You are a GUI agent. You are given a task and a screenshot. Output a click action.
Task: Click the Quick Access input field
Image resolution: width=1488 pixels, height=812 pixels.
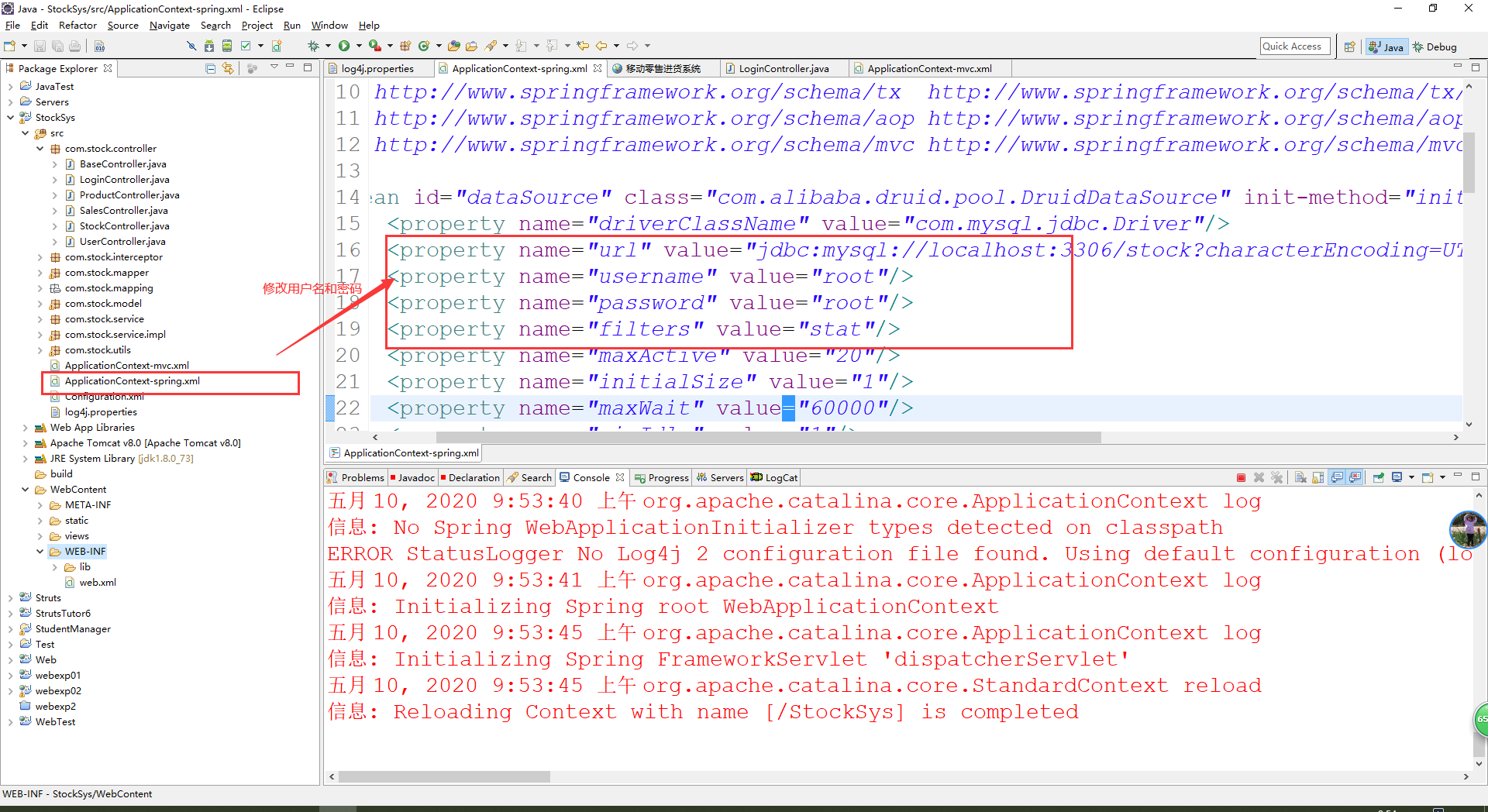1295,46
